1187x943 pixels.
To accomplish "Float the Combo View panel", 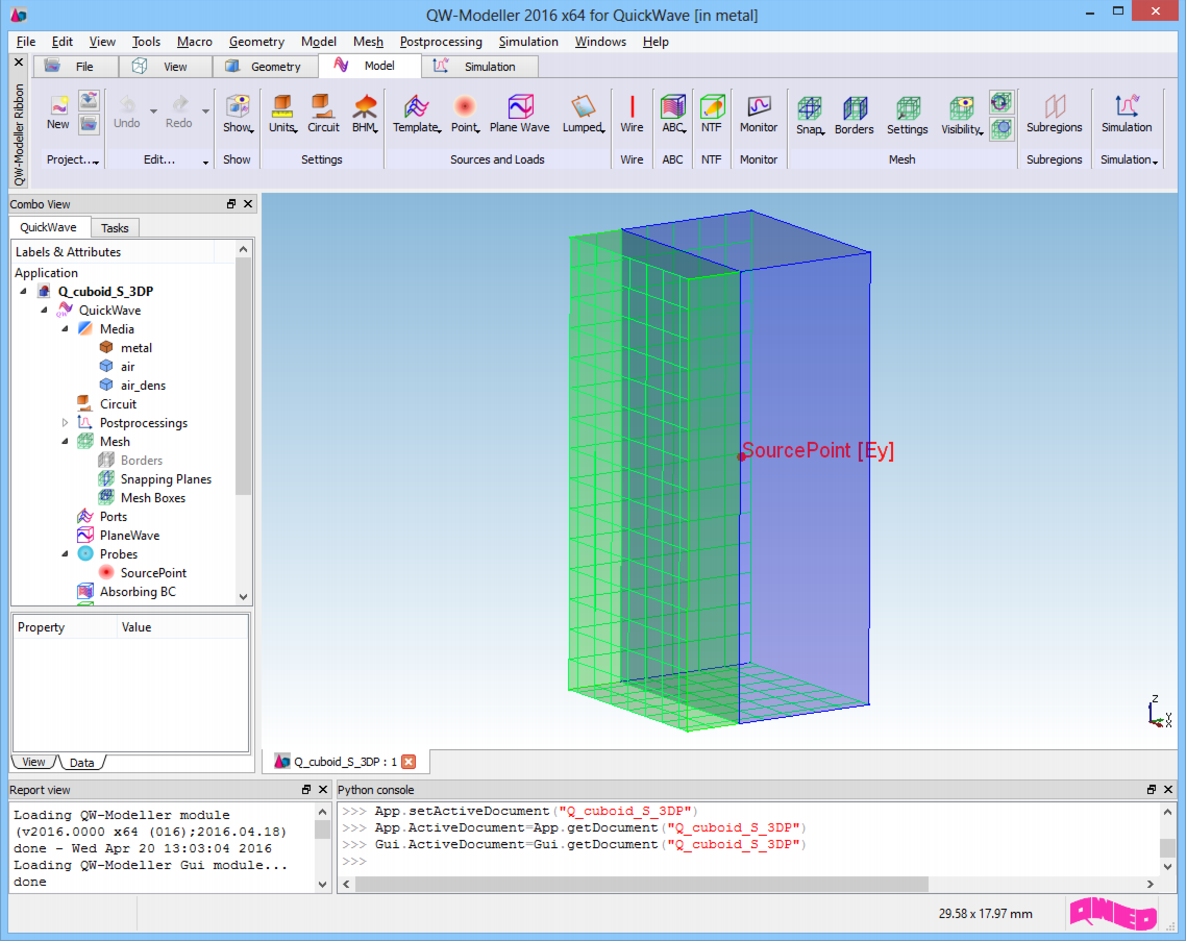I will click(x=231, y=204).
